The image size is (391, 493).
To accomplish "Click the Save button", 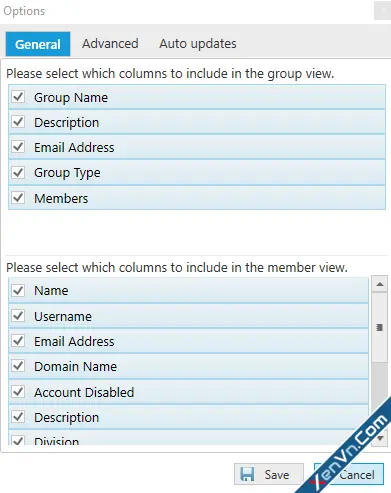I will tap(269, 474).
